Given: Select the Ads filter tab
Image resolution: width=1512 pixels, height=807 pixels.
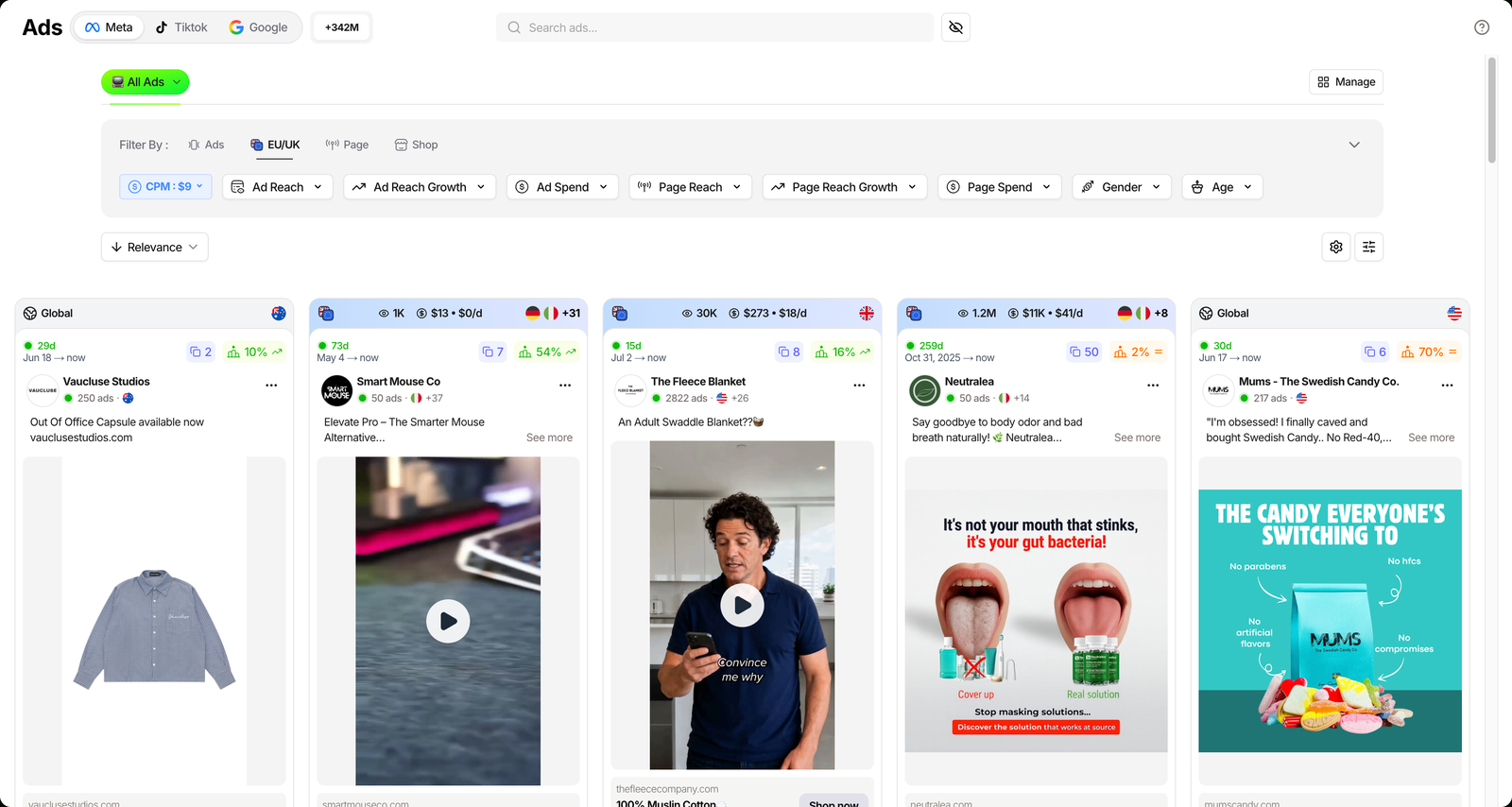Looking at the screenshot, I should pyautogui.click(x=206, y=145).
